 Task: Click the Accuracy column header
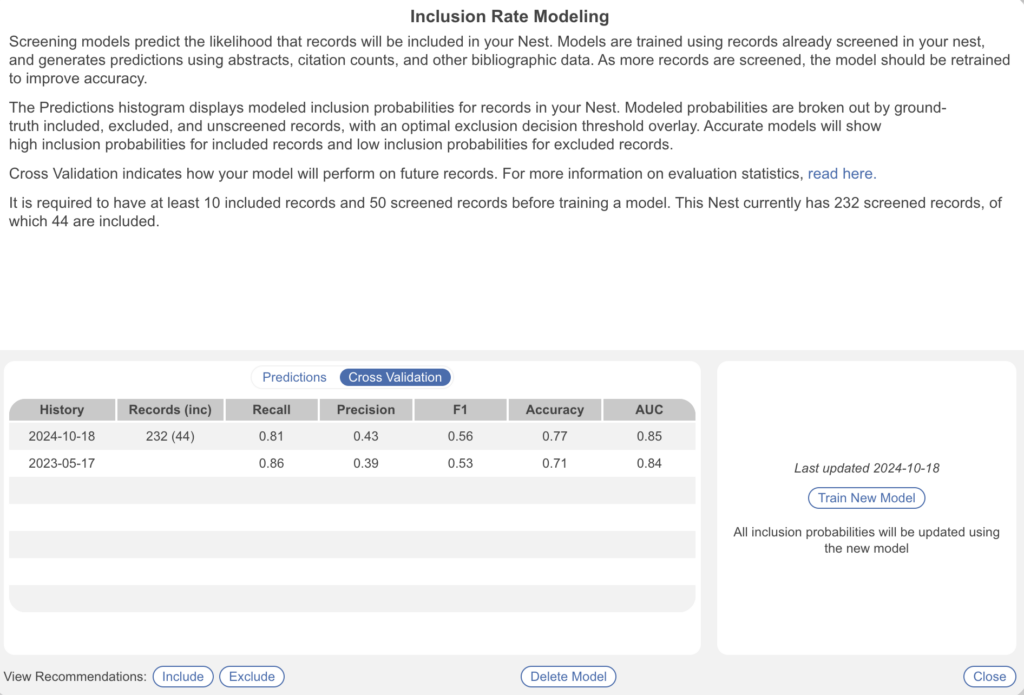coord(555,409)
